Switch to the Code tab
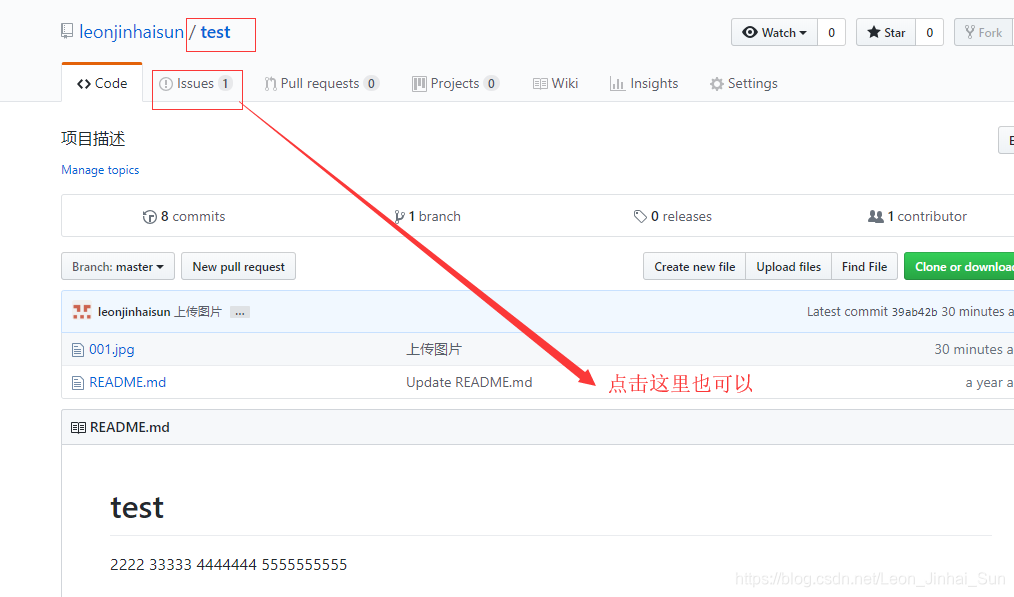This screenshot has height=597, width=1014. click(x=102, y=83)
